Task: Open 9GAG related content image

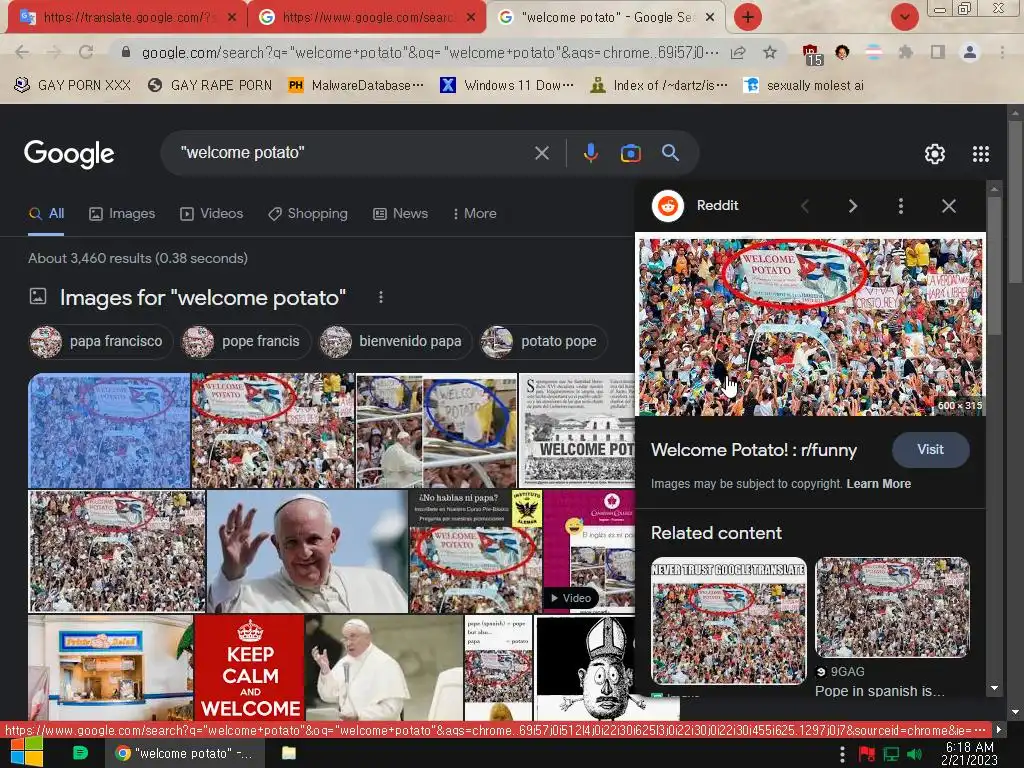Action: coord(892,607)
